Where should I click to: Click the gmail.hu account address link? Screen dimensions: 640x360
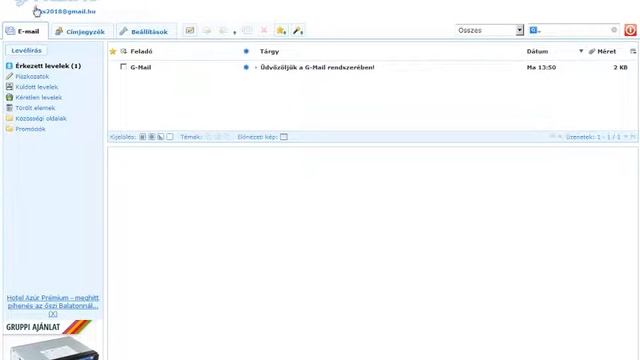67,11
